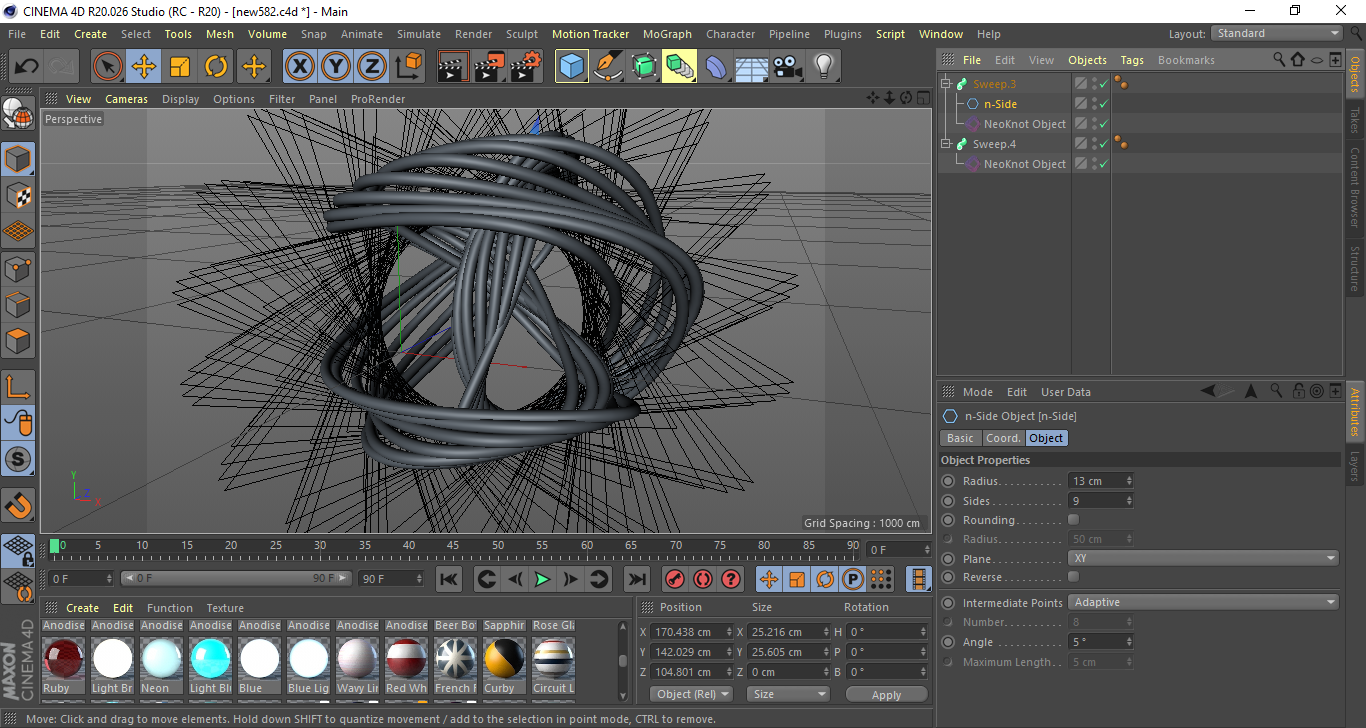Toggle Sweep.4 enable checkmark
The height and width of the screenshot is (728, 1366).
point(1103,144)
